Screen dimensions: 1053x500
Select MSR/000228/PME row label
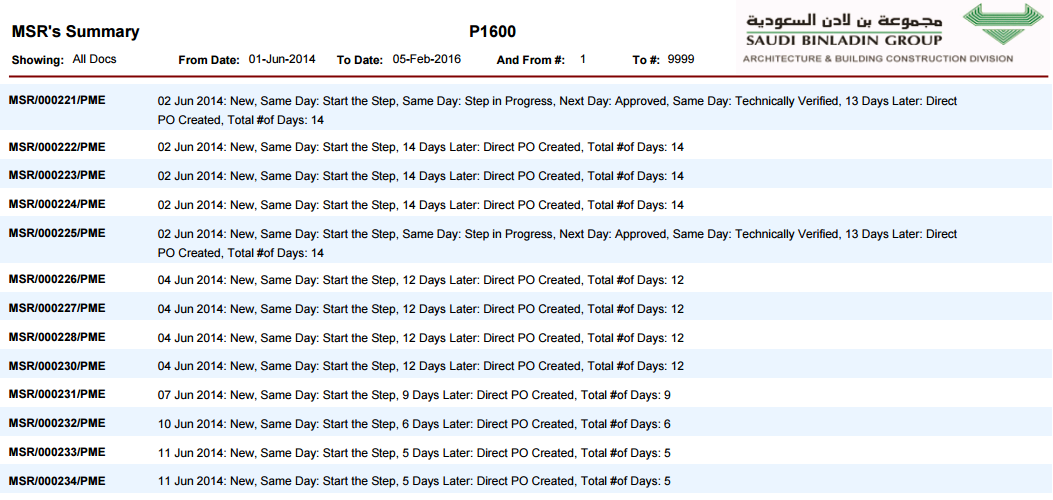[x=57, y=337]
